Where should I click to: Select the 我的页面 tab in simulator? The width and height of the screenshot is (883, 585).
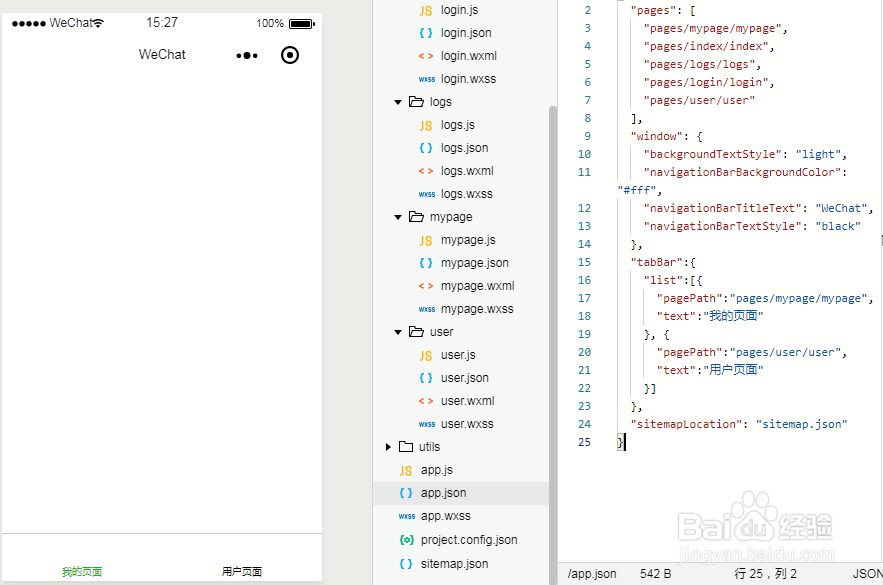pyautogui.click(x=82, y=571)
